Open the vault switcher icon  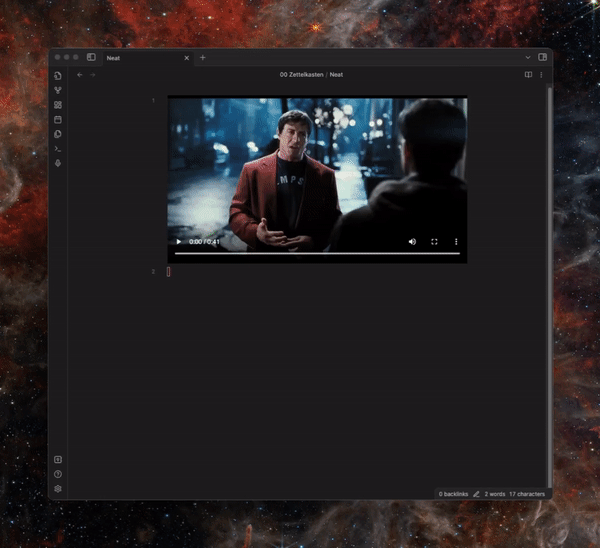pyautogui.click(x=58, y=460)
